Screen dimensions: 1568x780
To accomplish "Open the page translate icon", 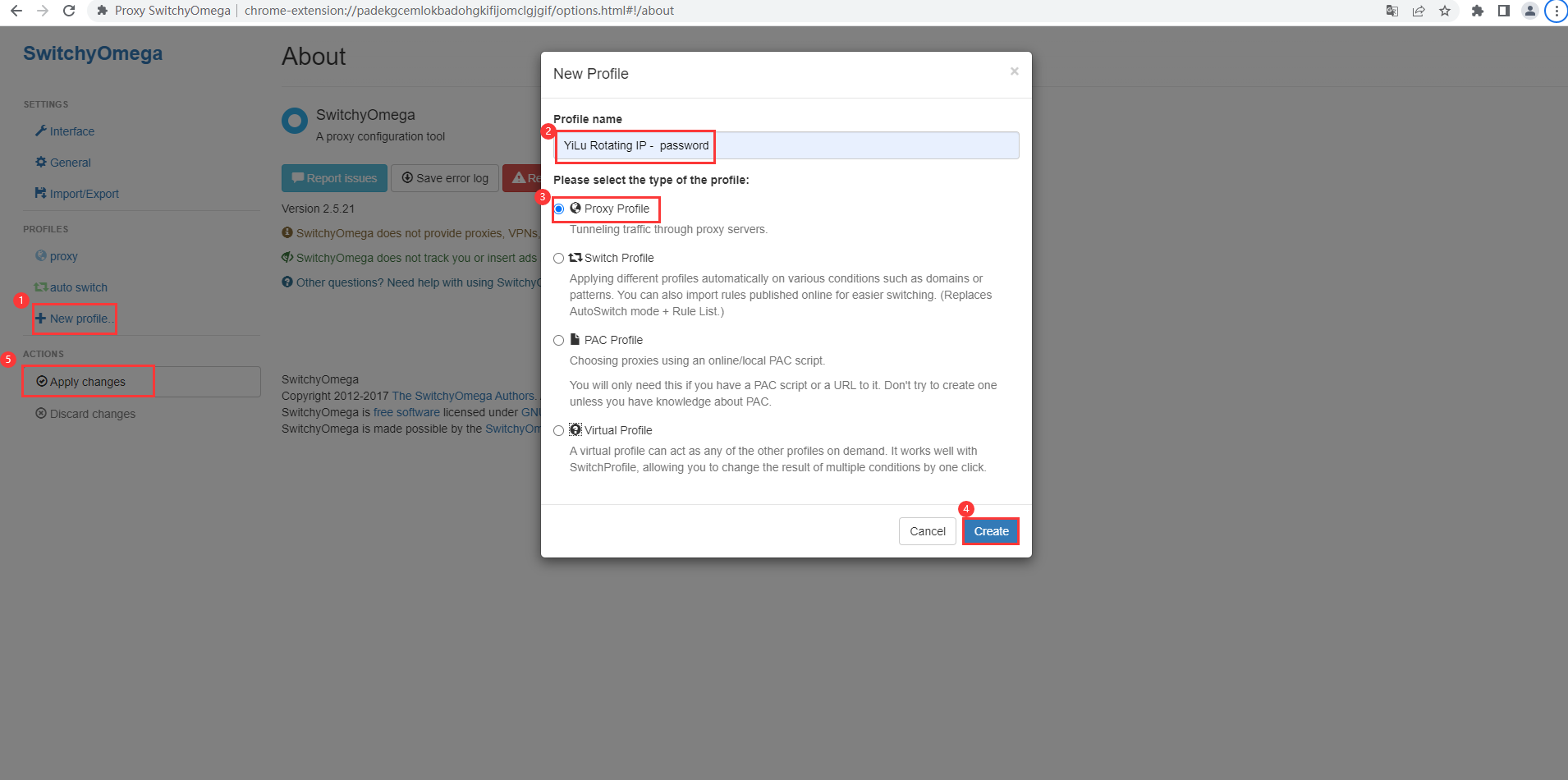I will [x=1392, y=11].
